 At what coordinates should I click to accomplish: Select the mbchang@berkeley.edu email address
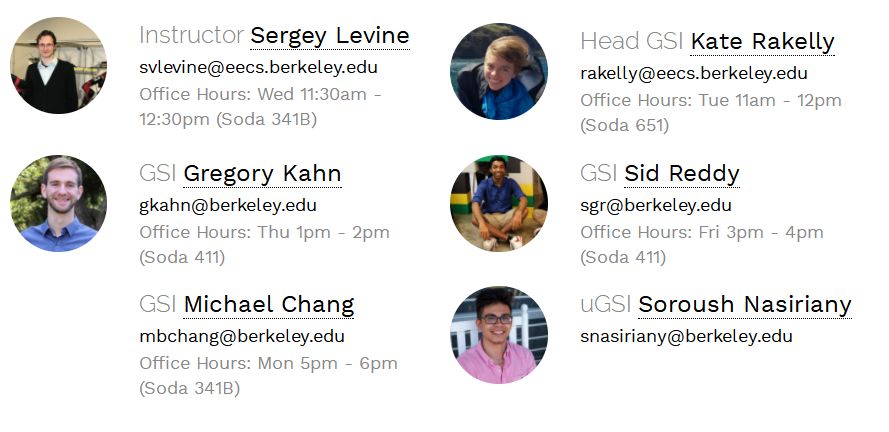coord(241,336)
